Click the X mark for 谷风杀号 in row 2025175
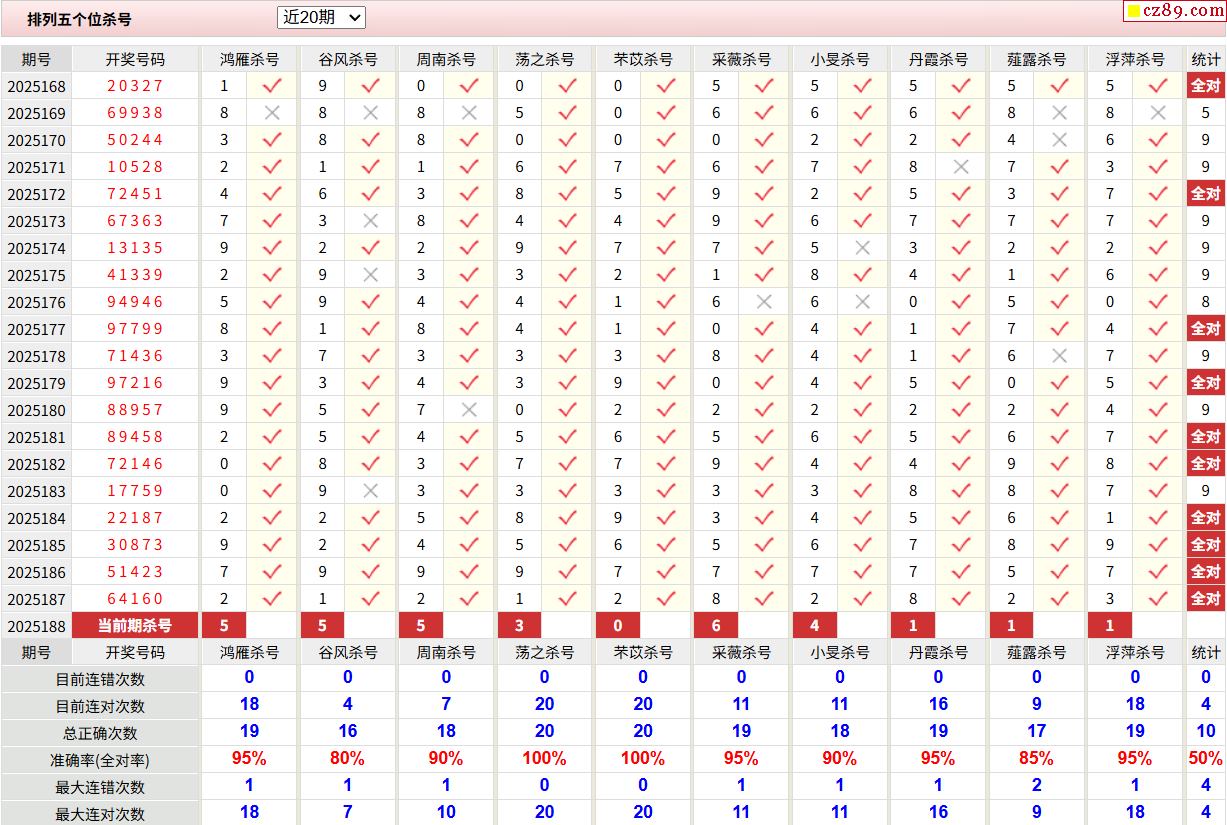 pyautogui.click(x=371, y=275)
